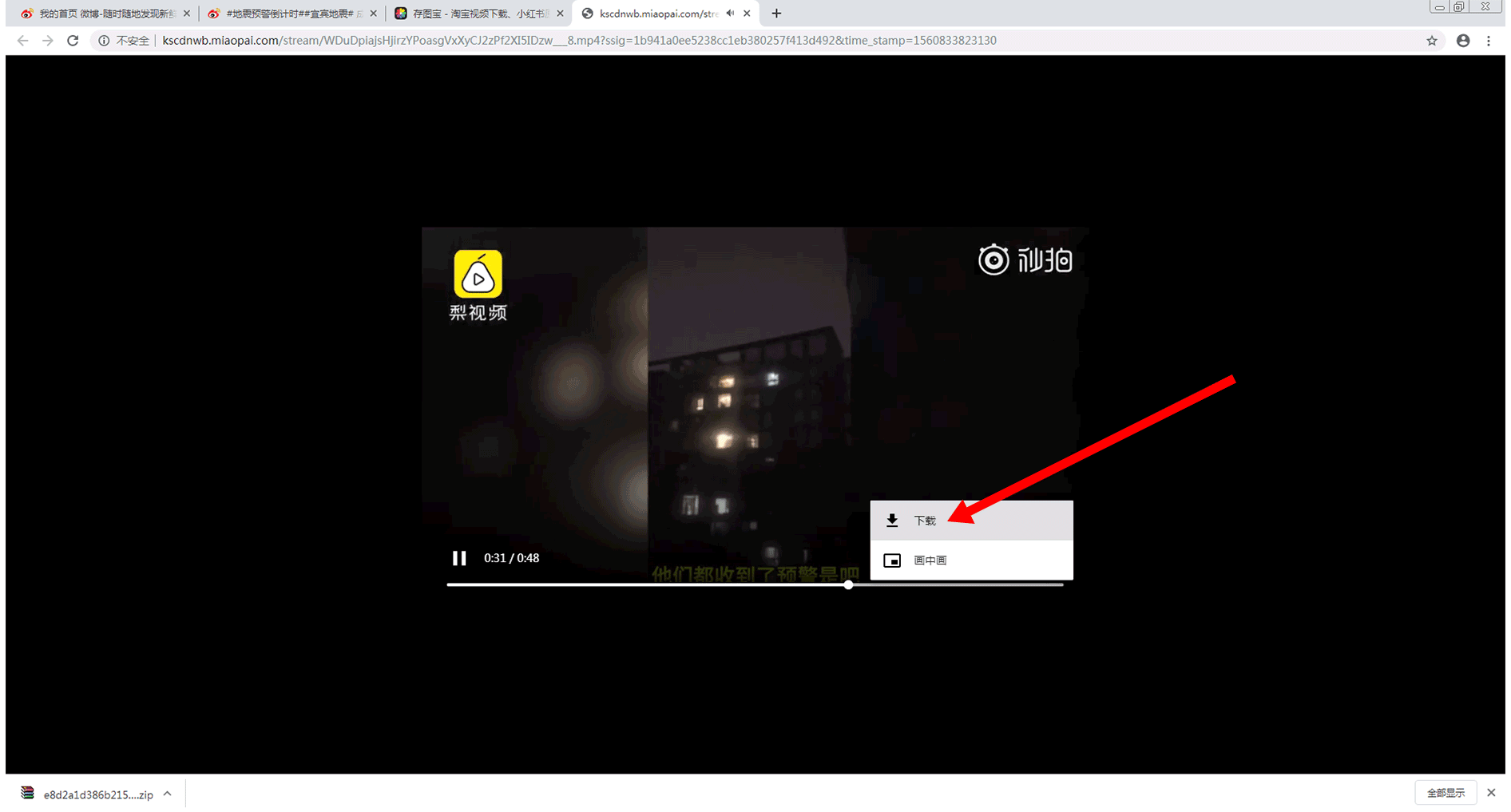This screenshot has height=812, width=1511.
Task: Open the user profile icon
Action: coord(1463,41)
